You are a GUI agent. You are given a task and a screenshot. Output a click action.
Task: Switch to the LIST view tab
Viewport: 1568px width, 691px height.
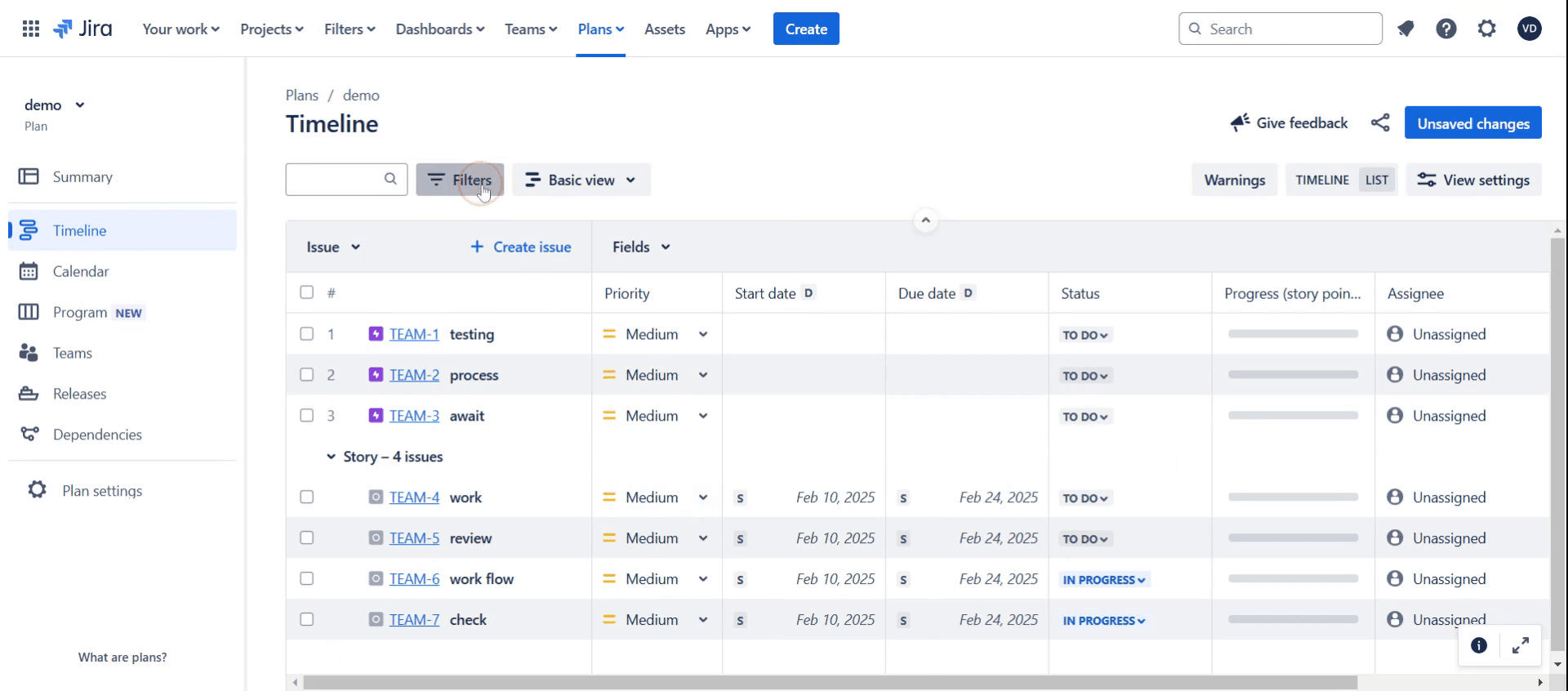click(1377, 180)
